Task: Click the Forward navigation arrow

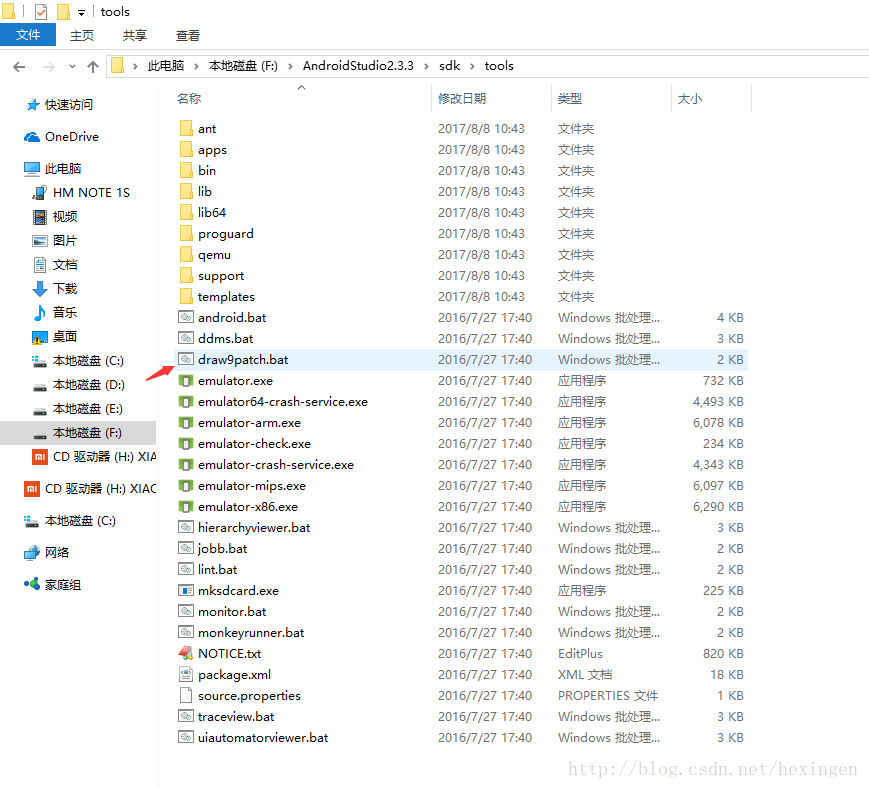Action: tap(49, 67)
